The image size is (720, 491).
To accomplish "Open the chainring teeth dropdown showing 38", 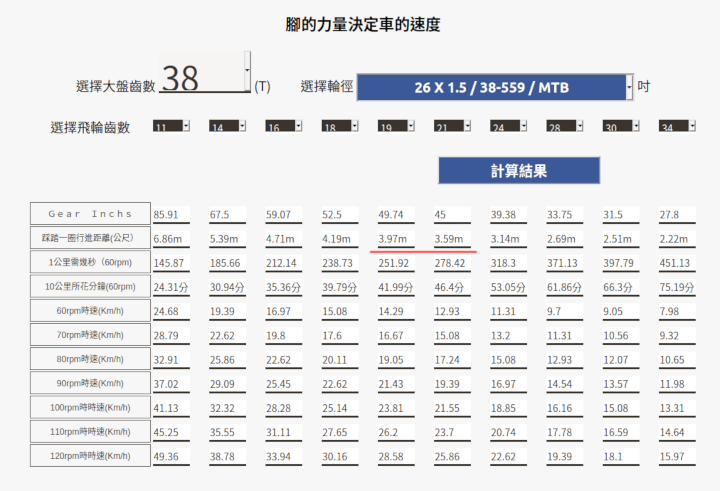I will [x=204, y=72].
